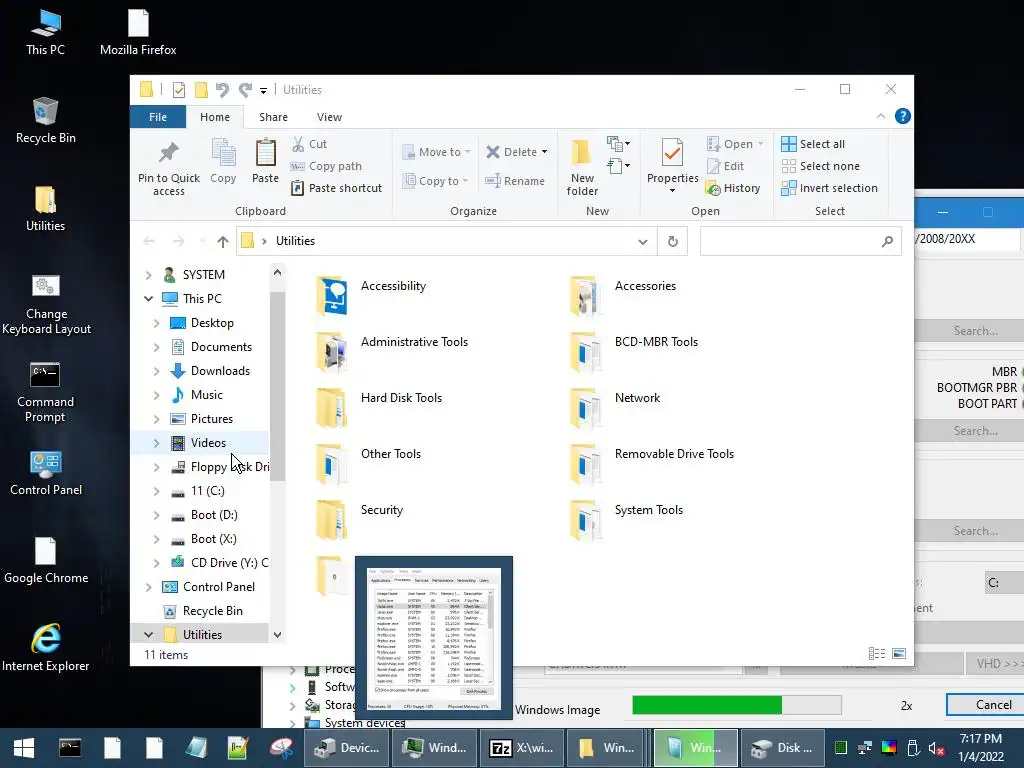Collapse the ribbon chevron
The height and width of the screenshot is (768, 1024).
point(880,116)
